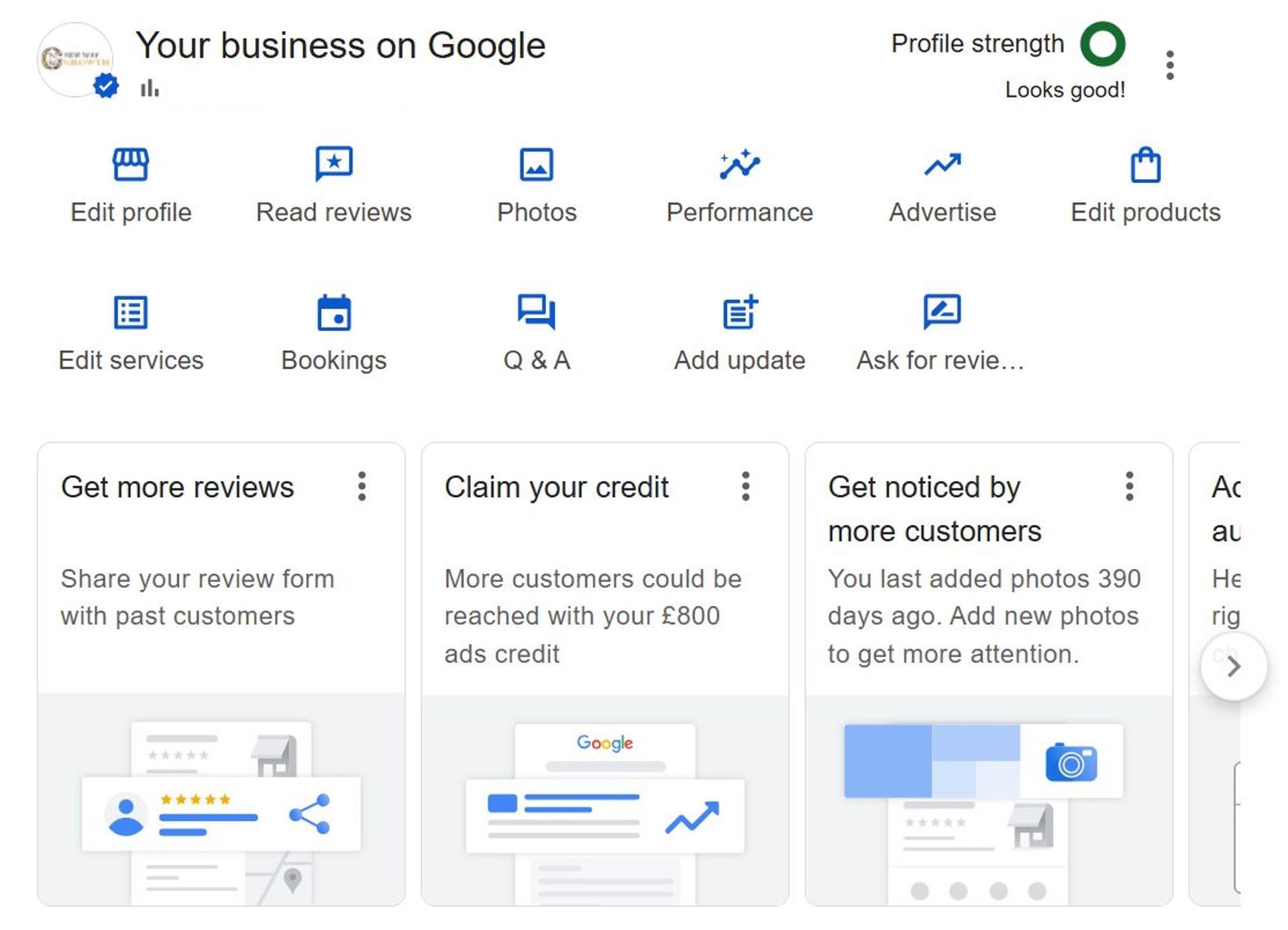Click the Add update post icon

tap(740, 313)
